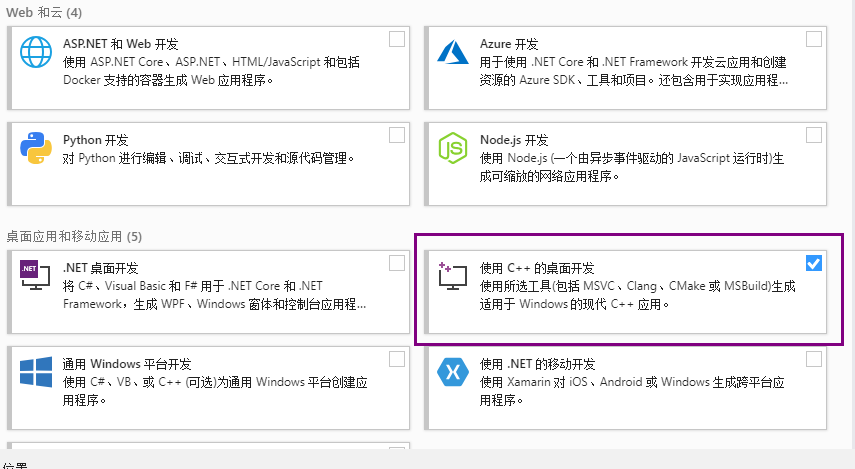Tick the Python 开发 checkbox
The height and width of the screenshot is (469, 855).
click(397, 135)
